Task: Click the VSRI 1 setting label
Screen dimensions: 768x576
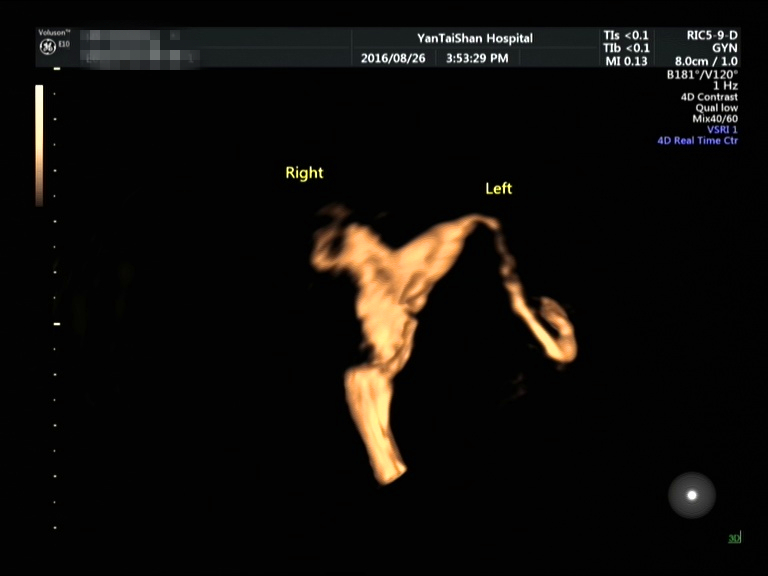Action: click(x=722, y=130)
